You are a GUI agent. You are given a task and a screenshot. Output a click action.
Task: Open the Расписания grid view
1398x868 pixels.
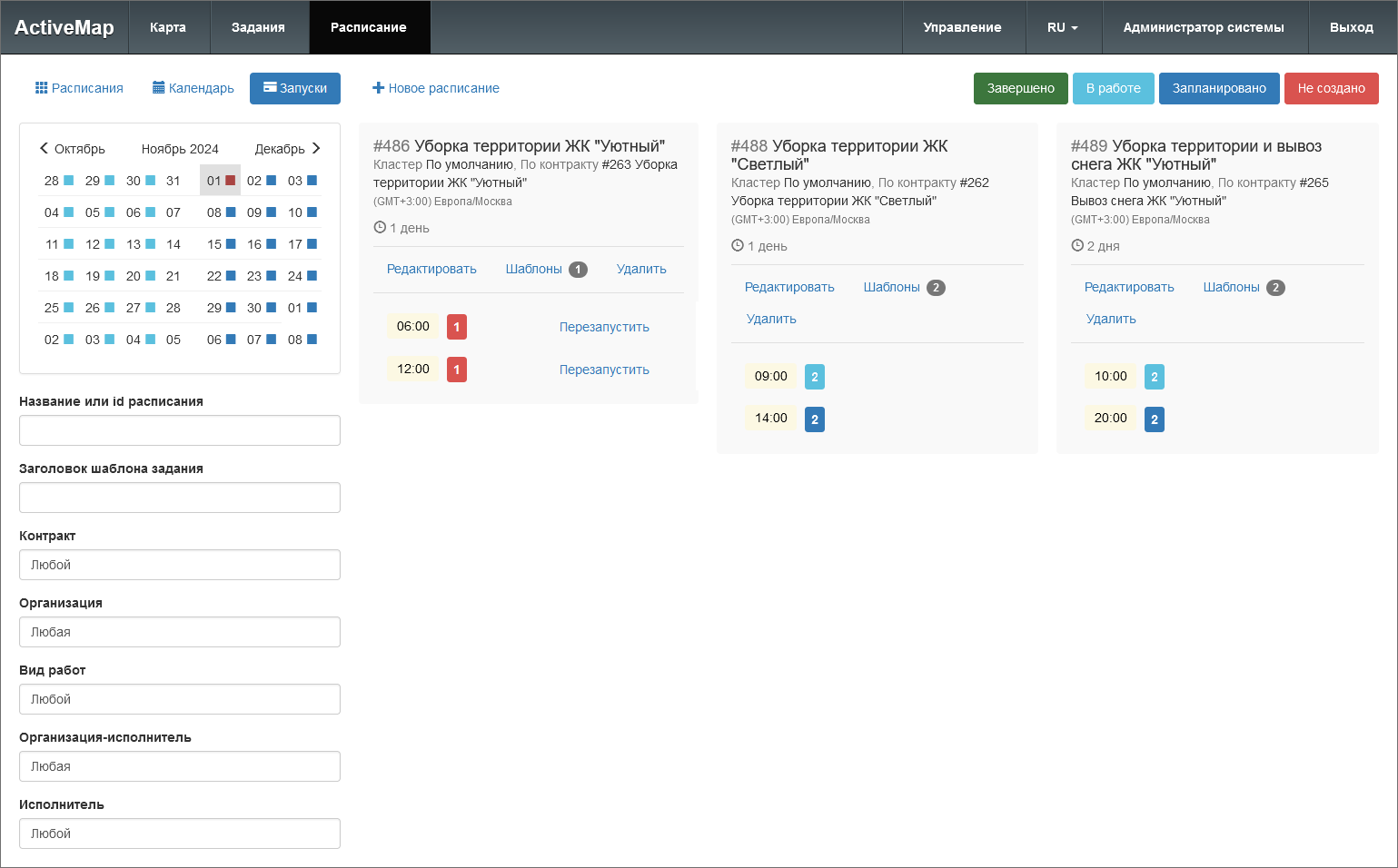(79, 88)
